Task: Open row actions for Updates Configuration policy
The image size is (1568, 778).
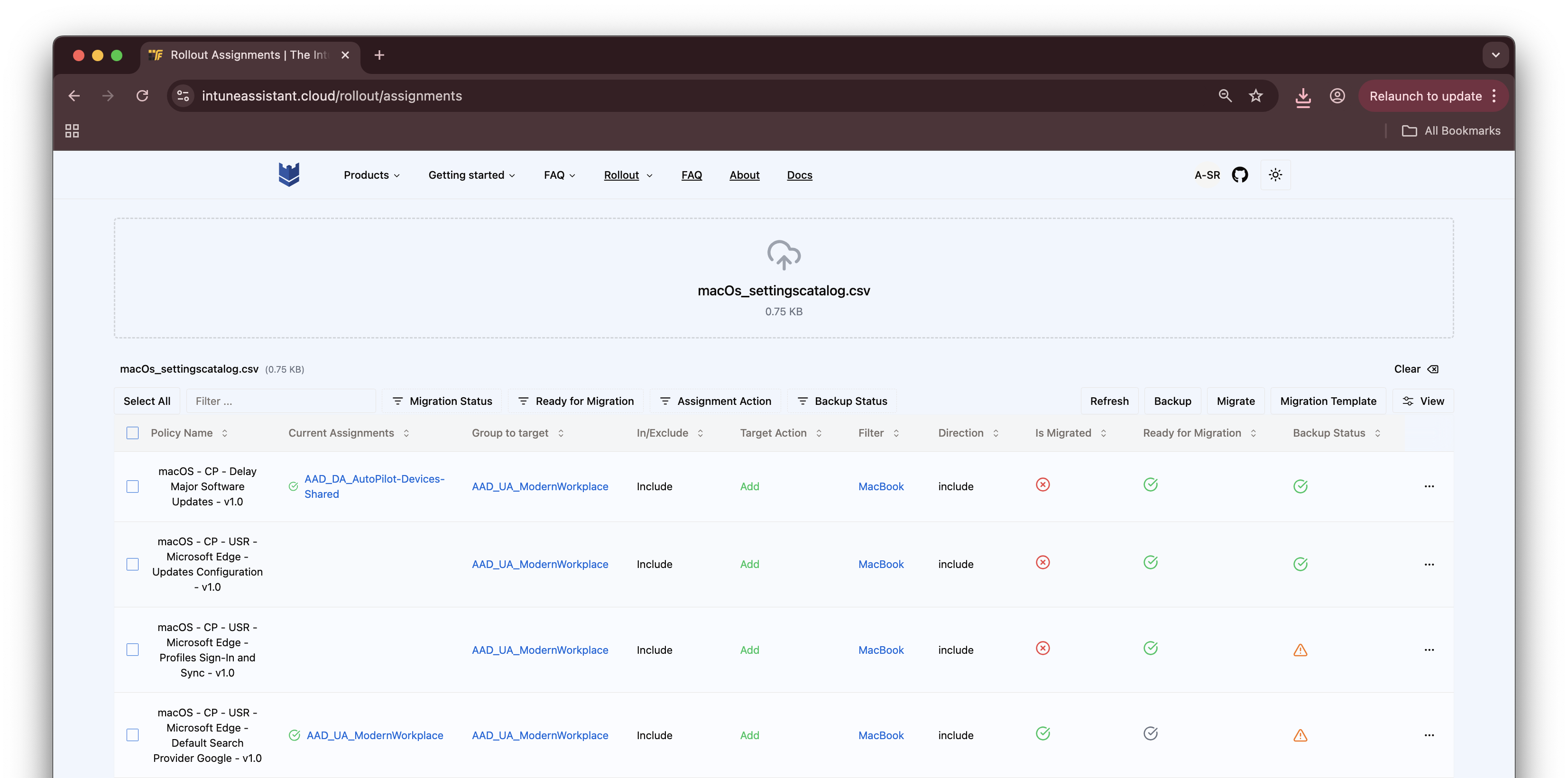Action: pos(1429,565)
